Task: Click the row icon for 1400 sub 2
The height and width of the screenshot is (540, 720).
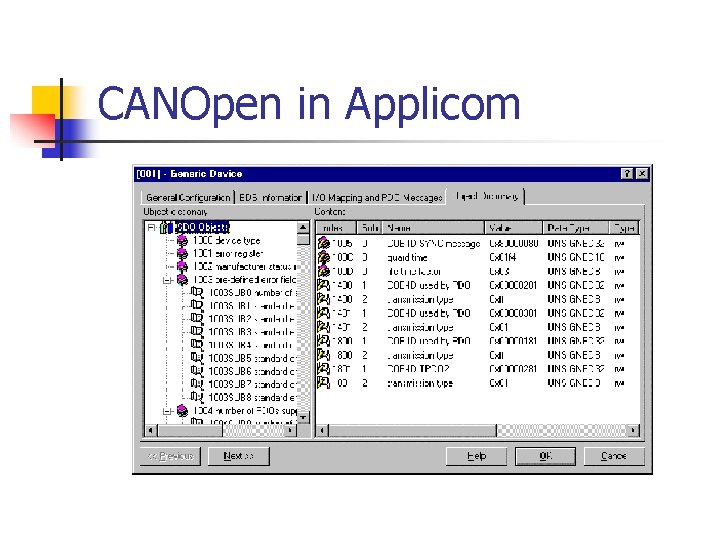Action: coord(324,299)
